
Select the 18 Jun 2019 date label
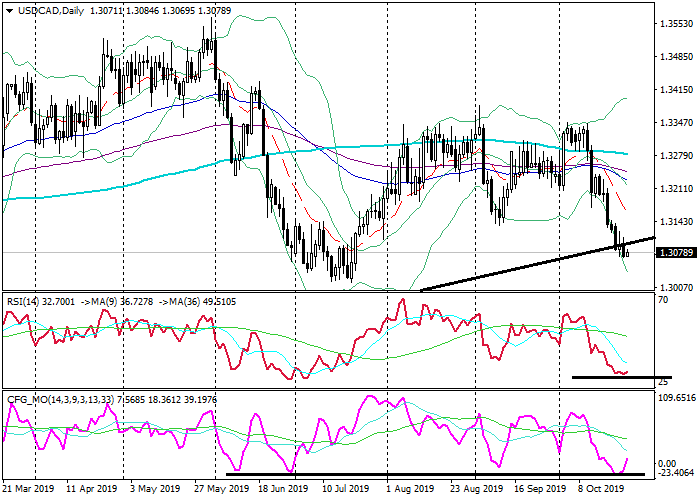(282, 489)
